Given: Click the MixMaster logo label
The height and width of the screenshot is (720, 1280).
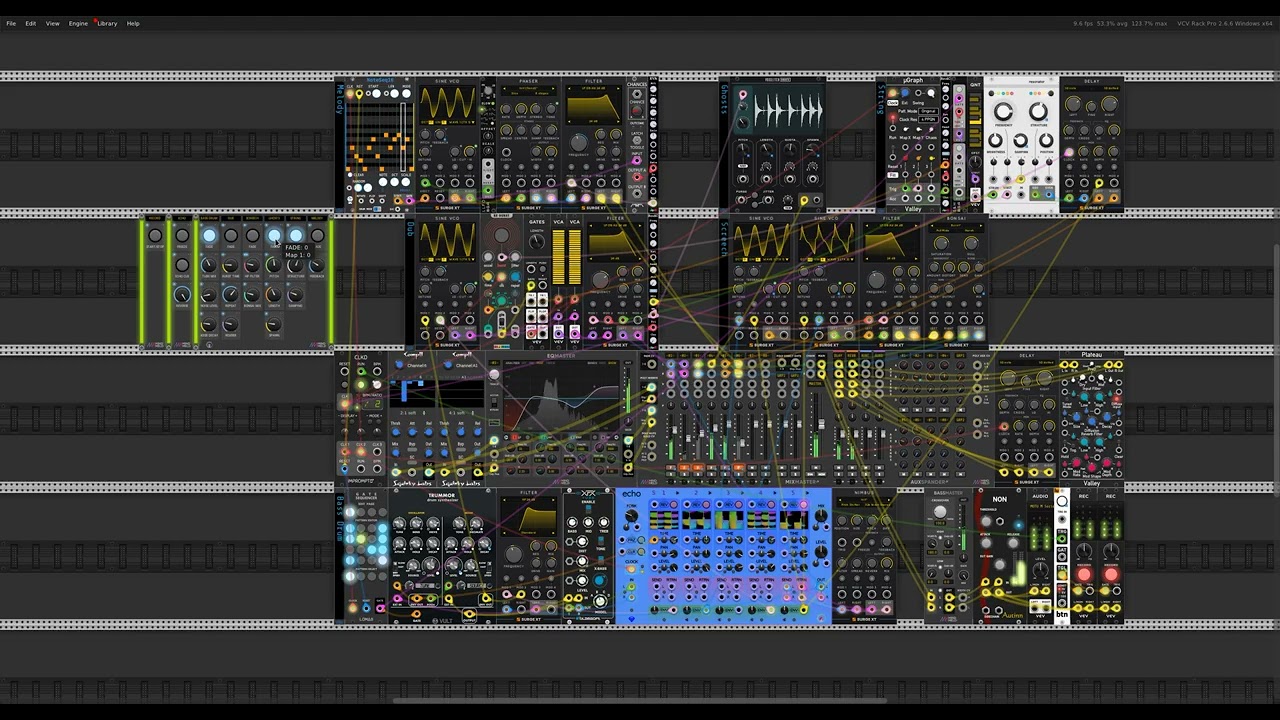Looking at the screenshot, I should (x=802, y=482).
